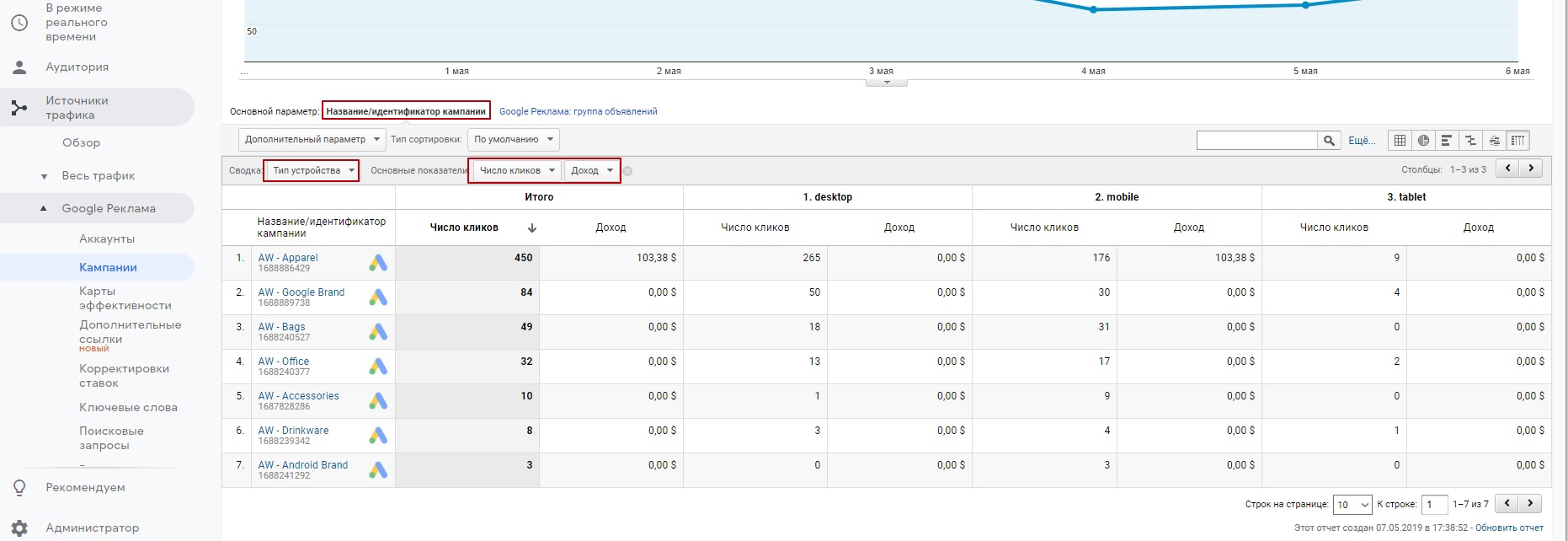This screenshot has height=541, width=1568.
Task: Open the real-time clock icon in sidebar
Action: coord(19,23)
